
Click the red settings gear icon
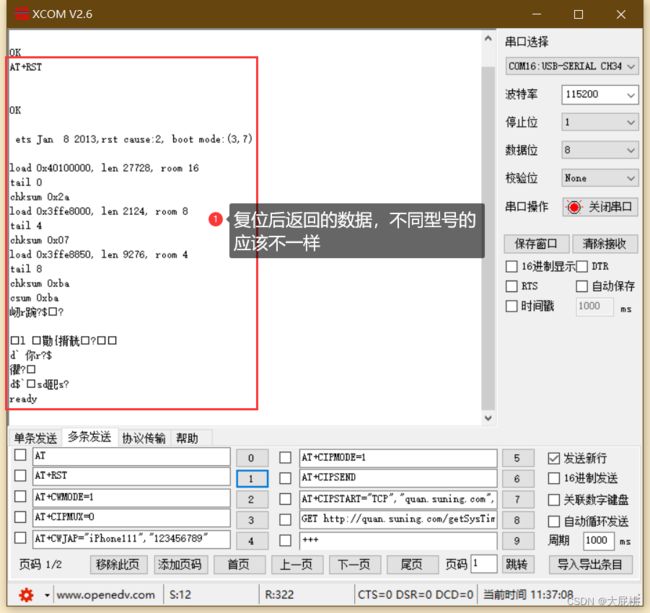(x=26, y=595)
